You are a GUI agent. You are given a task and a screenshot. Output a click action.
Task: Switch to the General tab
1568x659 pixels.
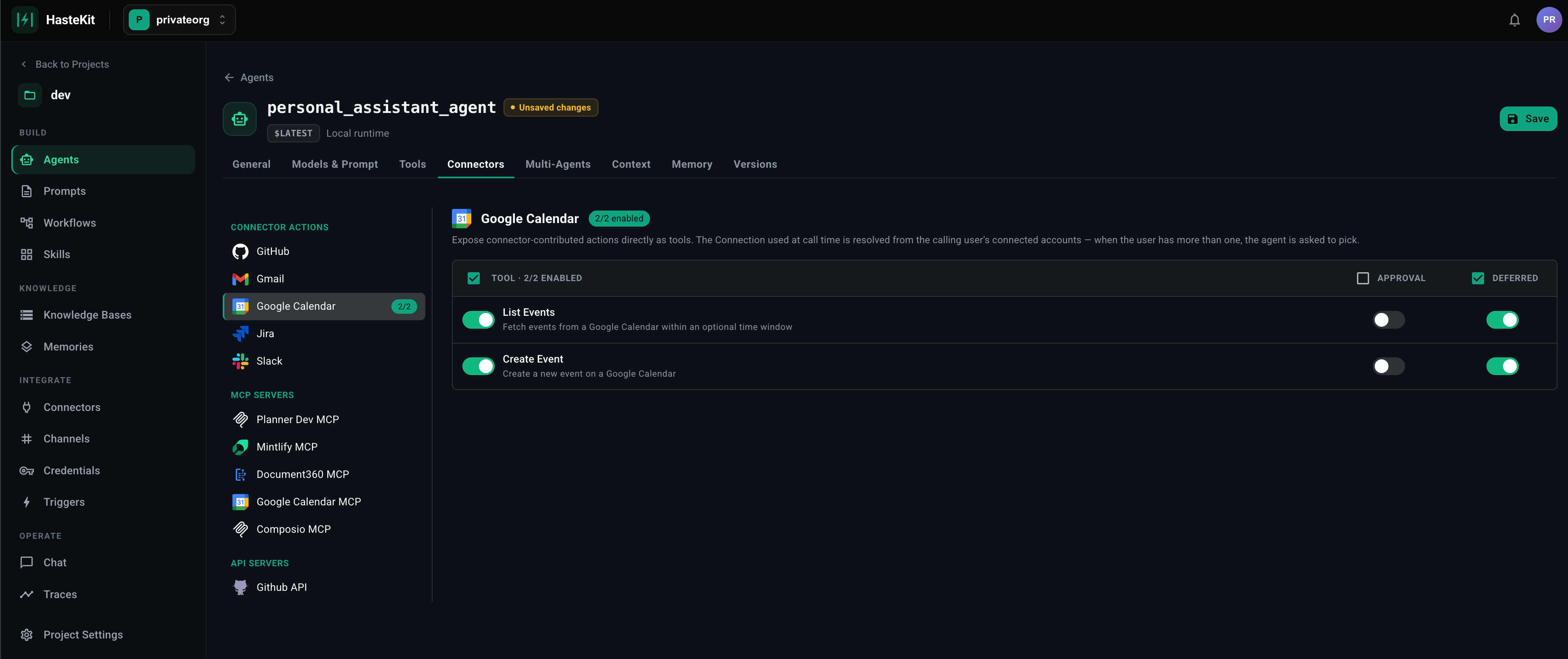pyautogui.click(x=251, y=164)
